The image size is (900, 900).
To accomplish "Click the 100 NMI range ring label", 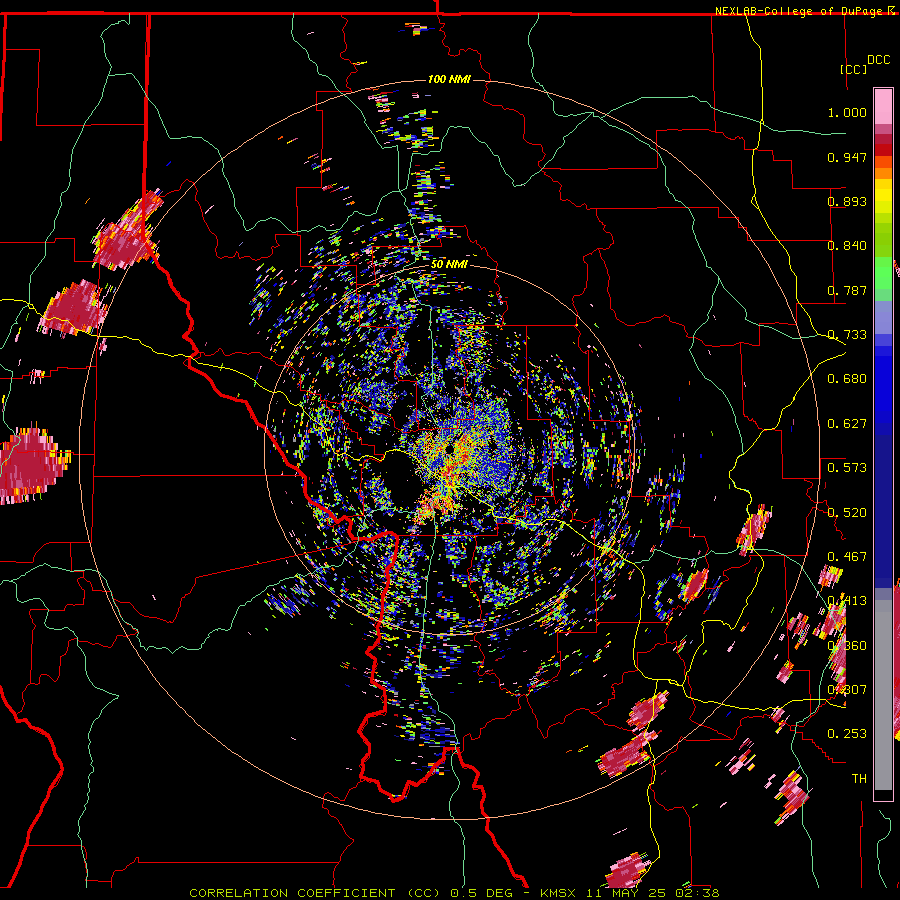I will pos(449,79).
